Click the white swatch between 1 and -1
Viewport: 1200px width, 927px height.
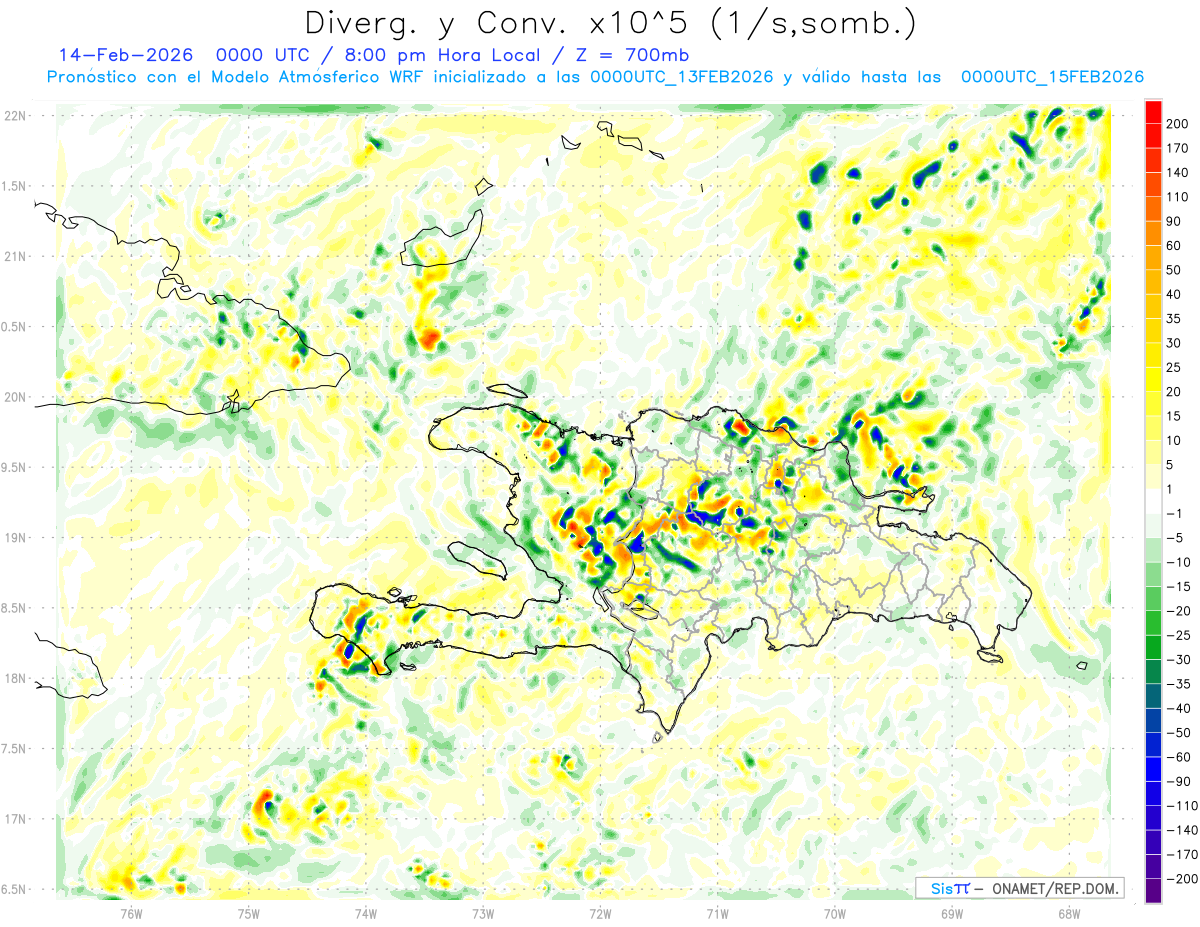point(1153,501)
